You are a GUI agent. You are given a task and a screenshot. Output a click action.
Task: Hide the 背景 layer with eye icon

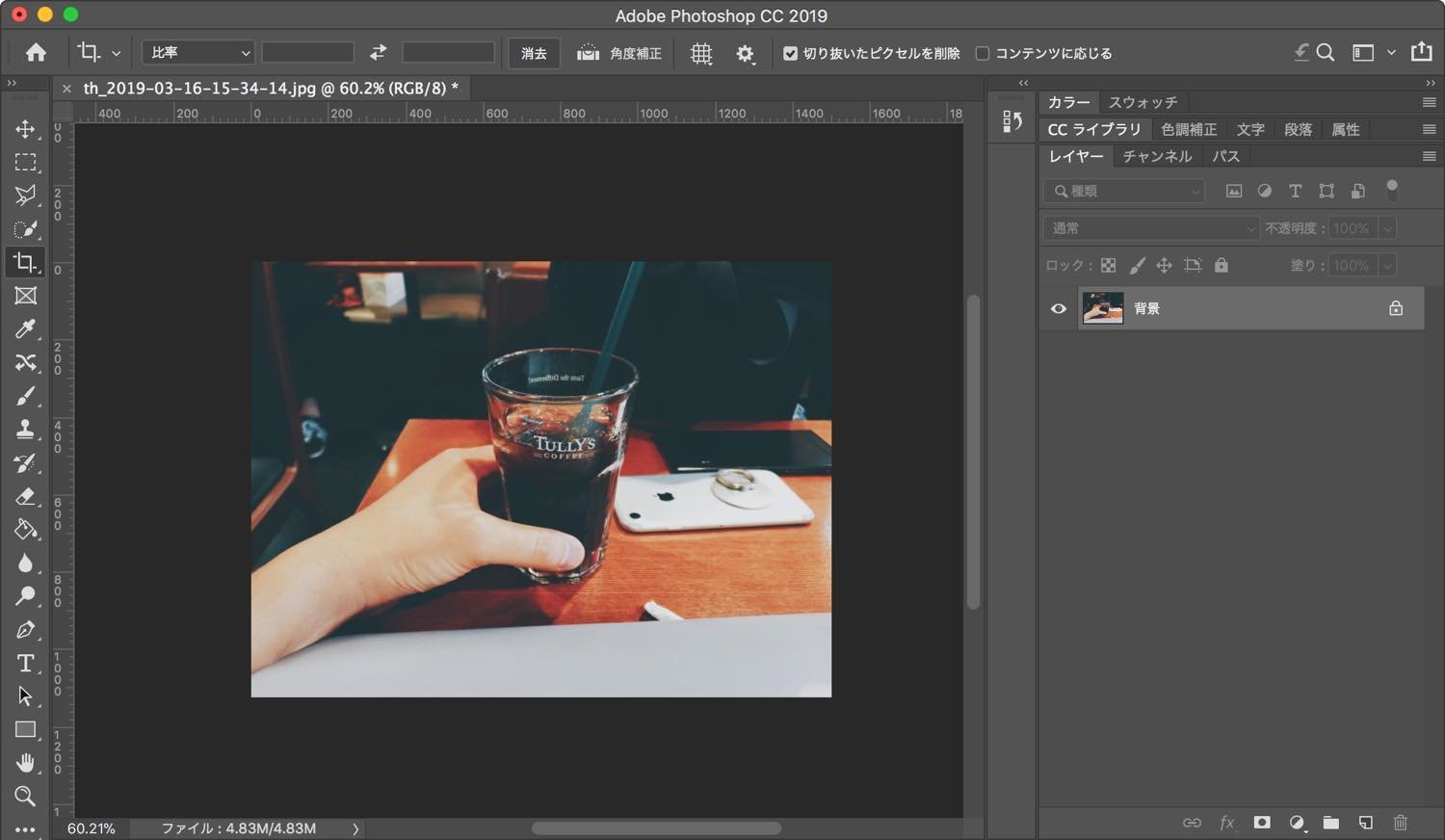(1059, 309)
